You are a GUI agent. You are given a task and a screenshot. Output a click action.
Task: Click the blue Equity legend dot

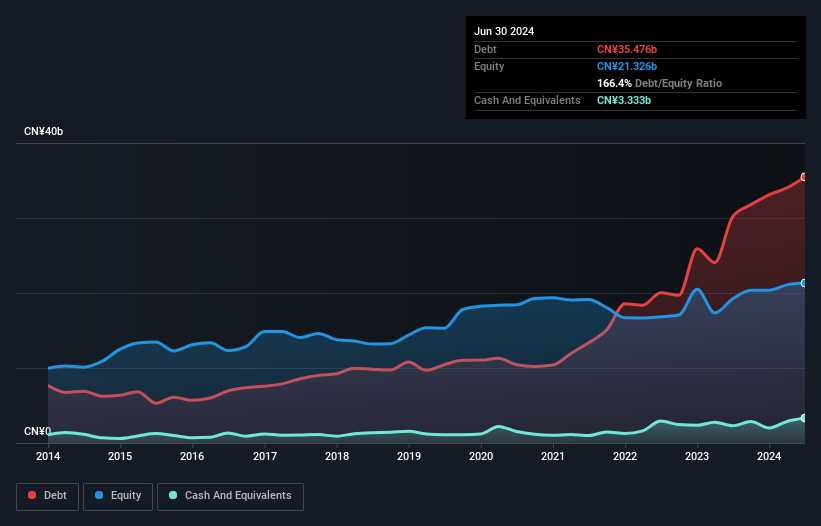(x=99, y=495)
